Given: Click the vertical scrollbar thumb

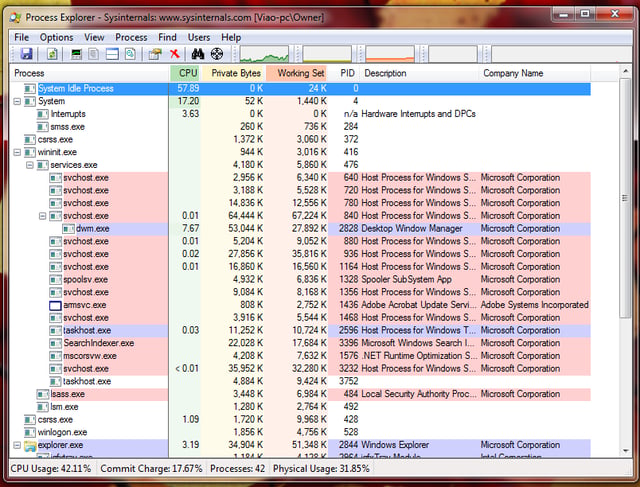Looking at the screenshot, I should point(625,198).
